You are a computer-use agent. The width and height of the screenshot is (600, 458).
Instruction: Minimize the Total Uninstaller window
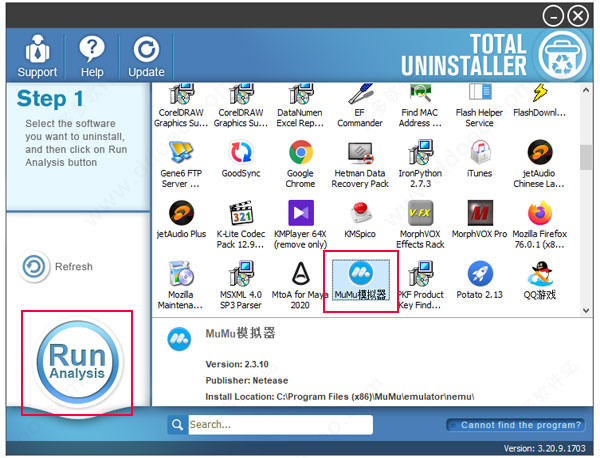click(553, 16)
